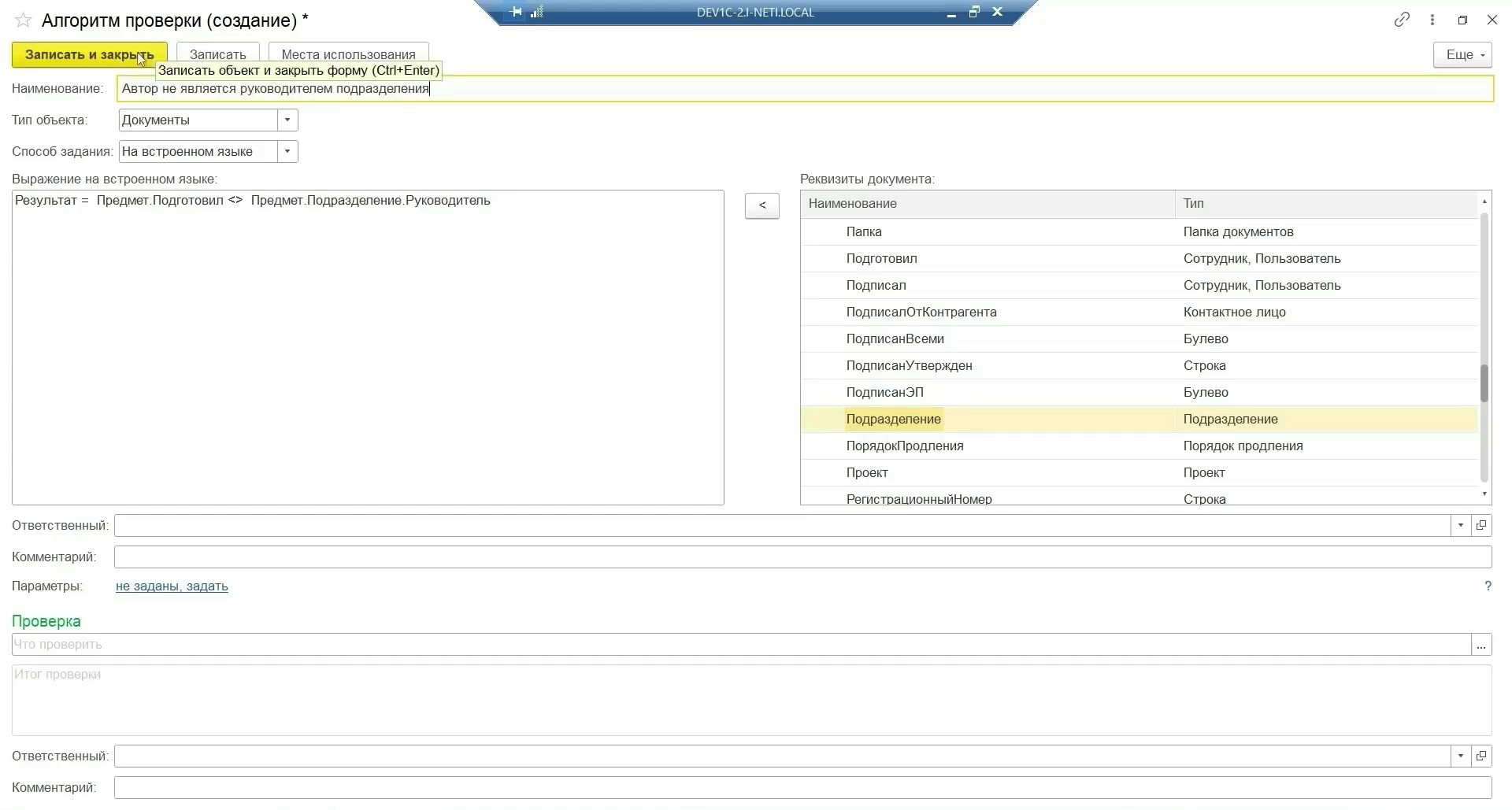
Task: Open the lower Ответственный field's open-form icon
Action: pos(1481,756)
